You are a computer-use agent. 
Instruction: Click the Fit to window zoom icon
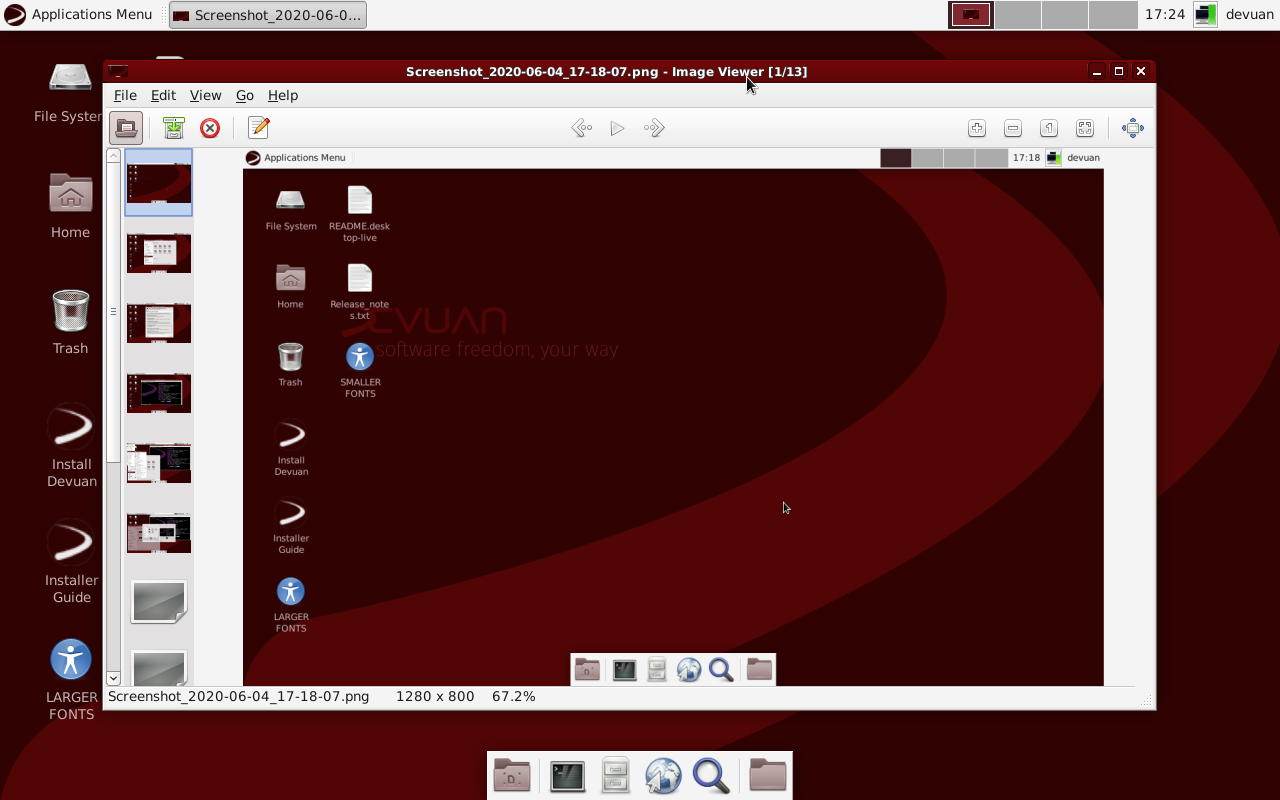click(x=1085, y=128)
